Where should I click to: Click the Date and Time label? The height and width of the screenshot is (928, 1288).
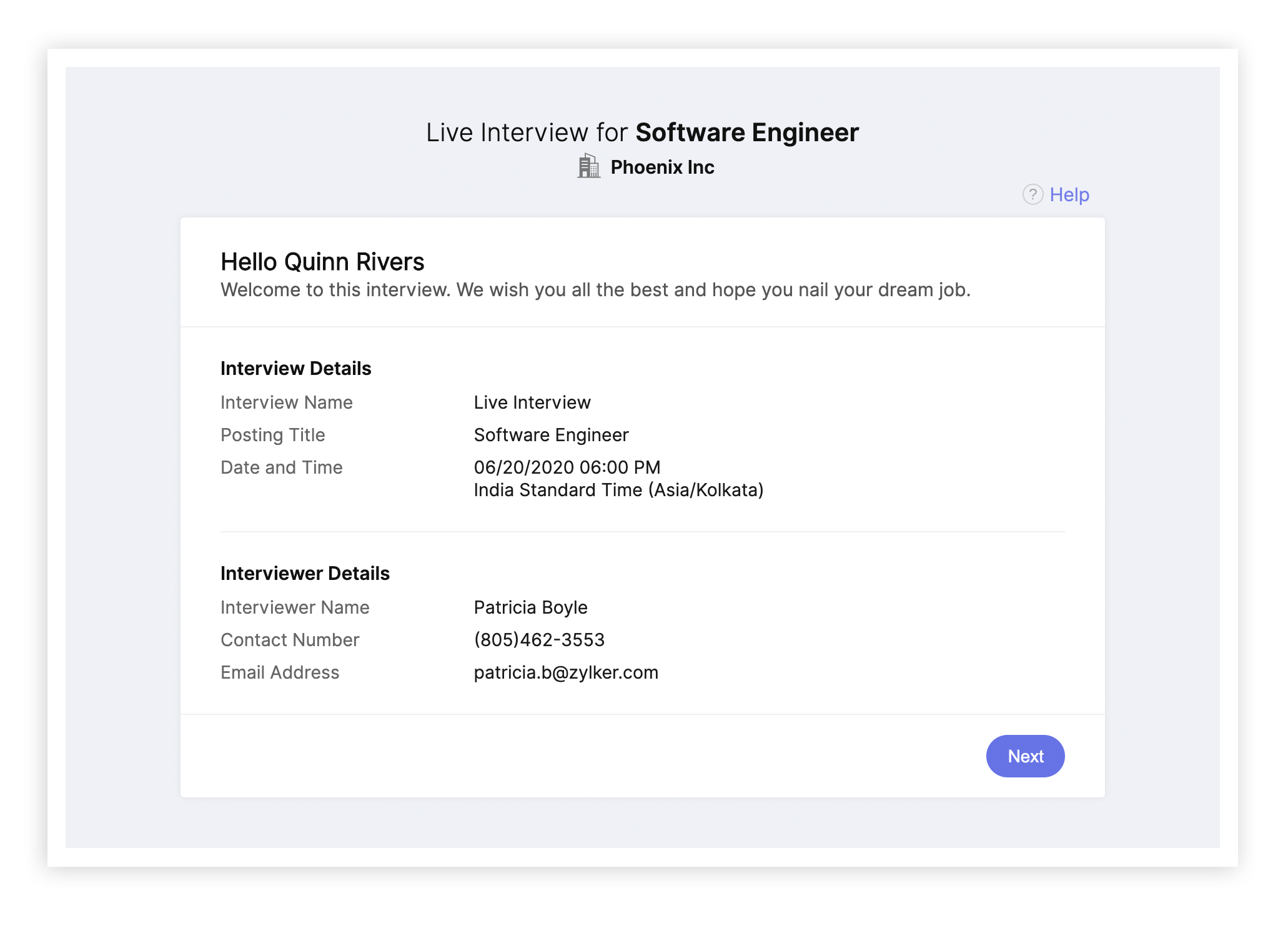pyautogui.click(x=281, y=467)
